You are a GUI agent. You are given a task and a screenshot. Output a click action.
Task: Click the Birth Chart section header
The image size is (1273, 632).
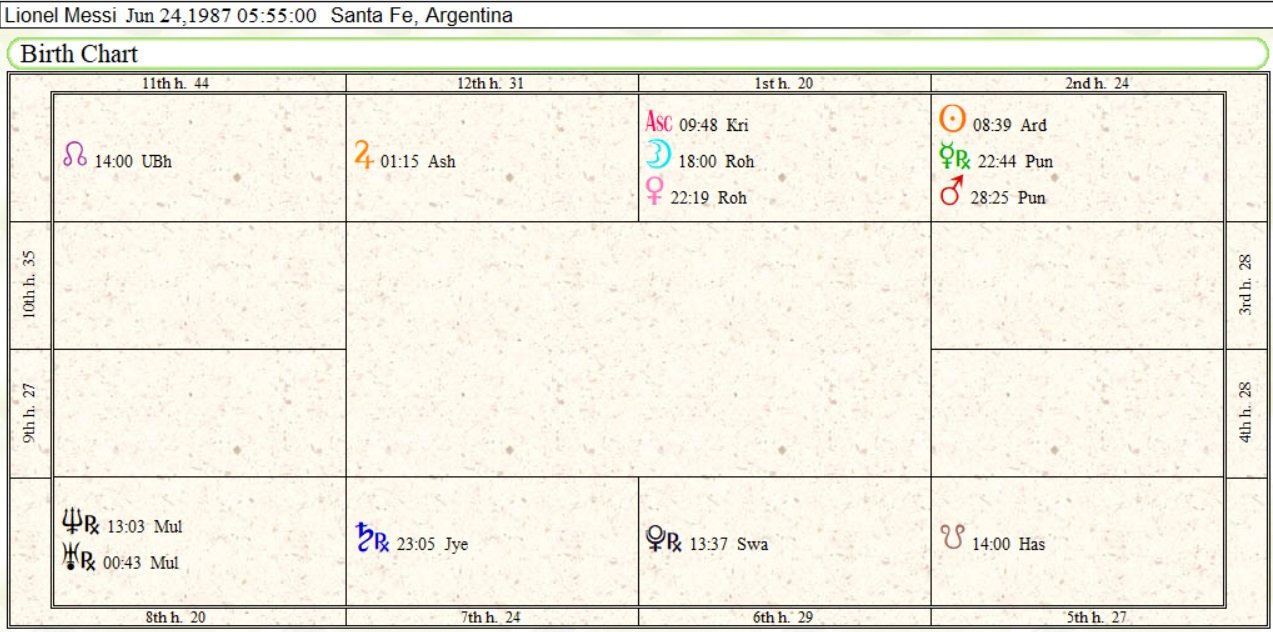tap(80, 53)
